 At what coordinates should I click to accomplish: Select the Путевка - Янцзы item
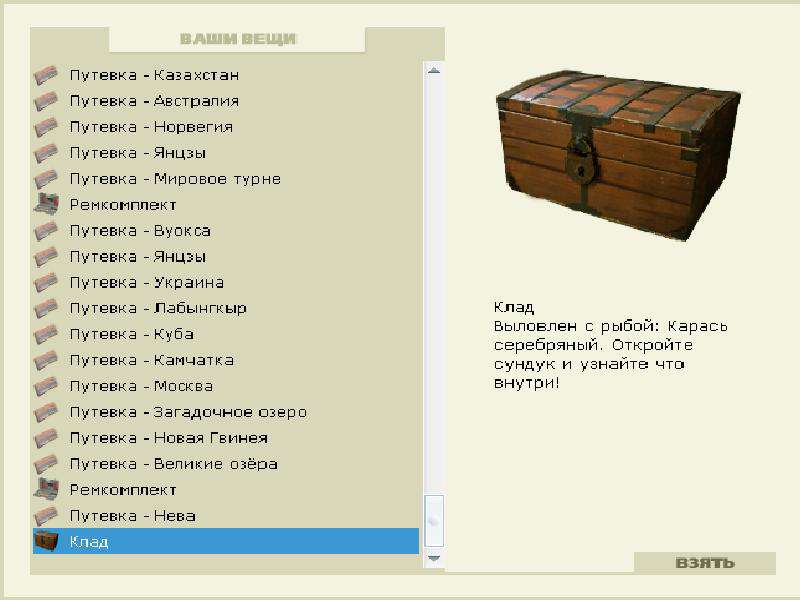point(140,152)
